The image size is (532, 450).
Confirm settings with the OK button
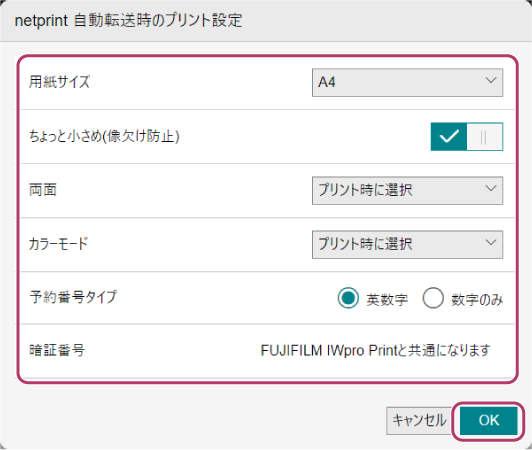click(489, 420)
